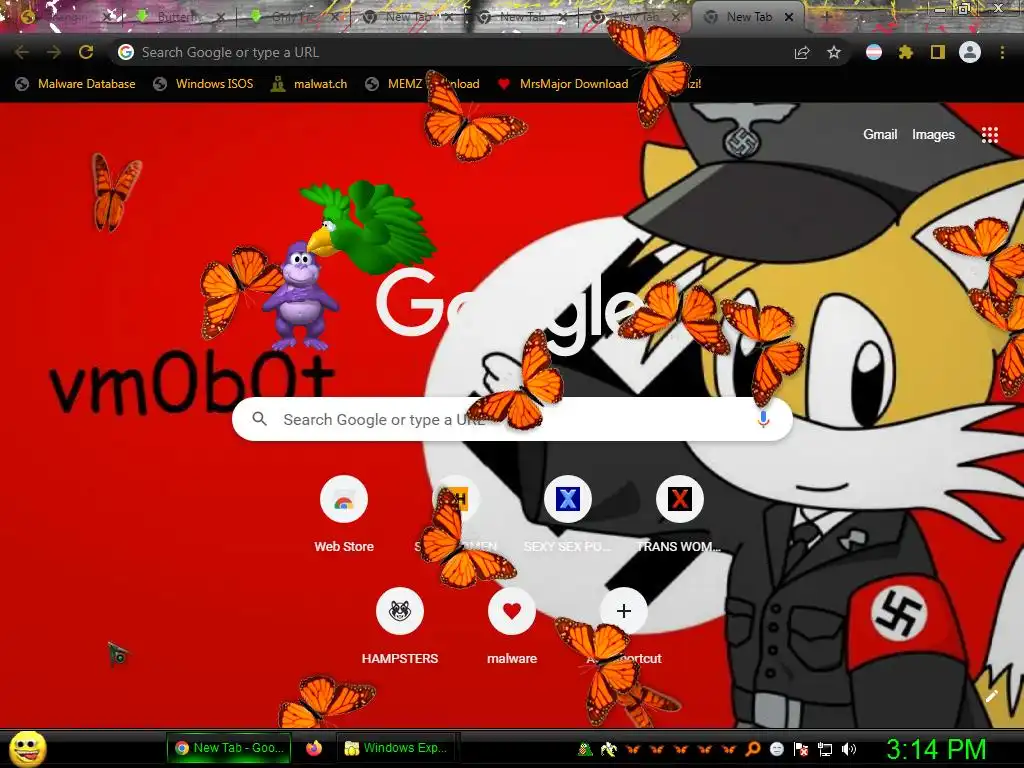The width and height of the screenshot is (1024, 768).
Task: Click the white face tray icon
Action: (x=776, y=749)
